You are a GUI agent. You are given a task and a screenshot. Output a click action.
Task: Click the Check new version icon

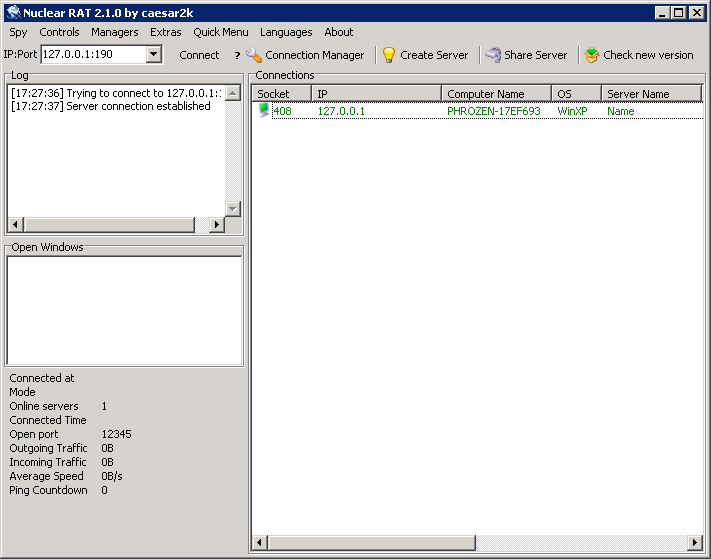click(592, 55)
